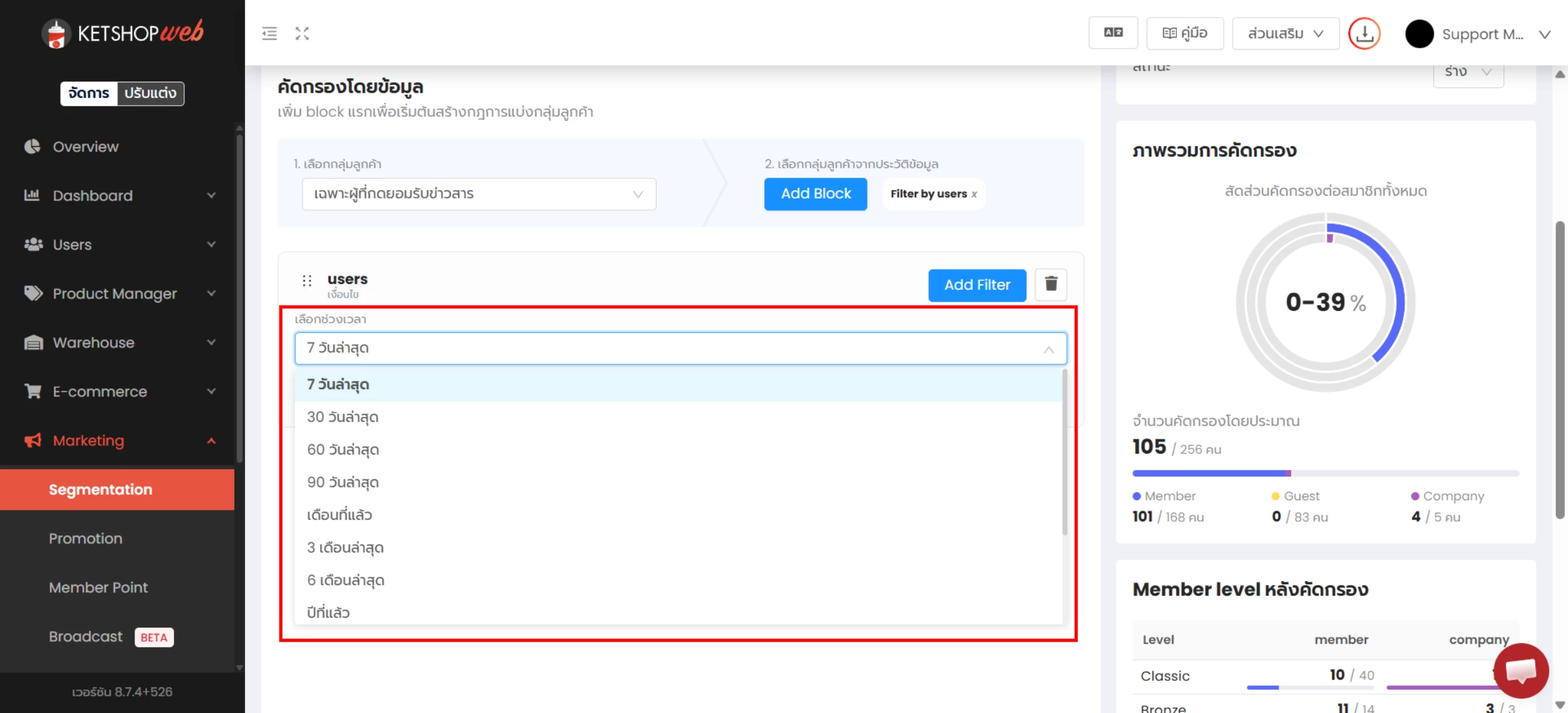Click the Add Block button
The width and height of the screenshot is (1568, 713).
pyautogui.click(x=815, y=194)
